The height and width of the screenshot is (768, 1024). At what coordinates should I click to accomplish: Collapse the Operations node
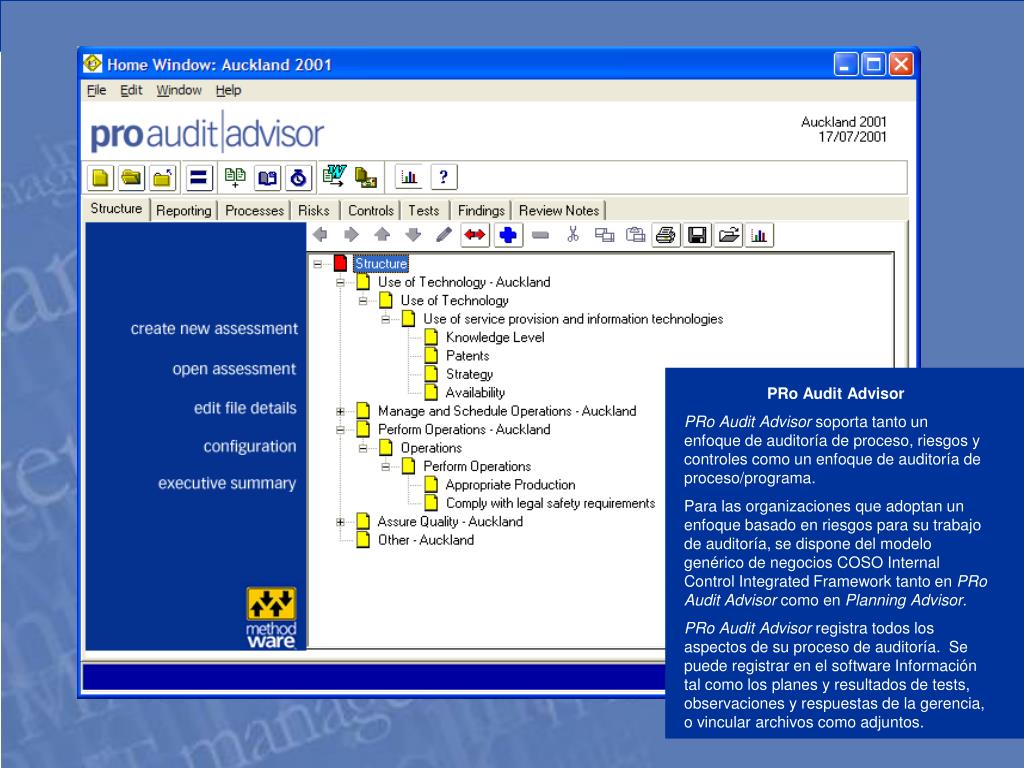[363, 448]
